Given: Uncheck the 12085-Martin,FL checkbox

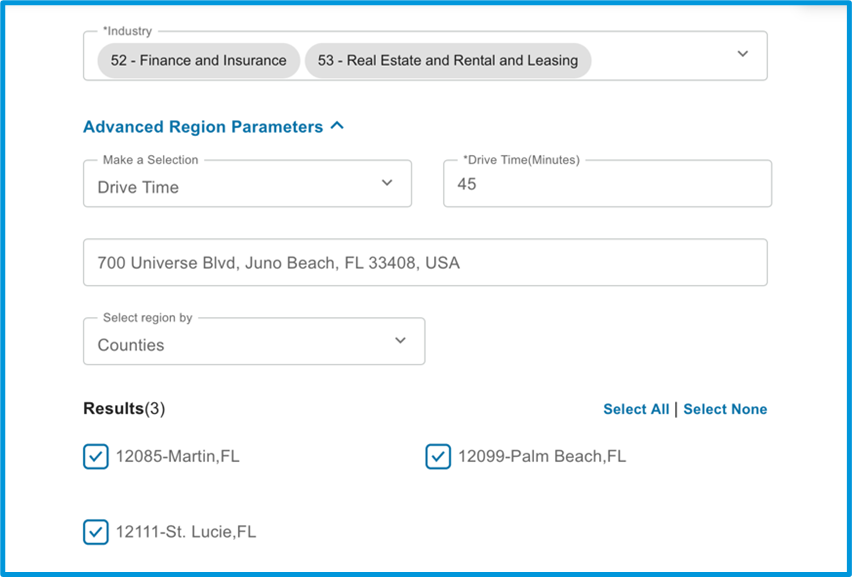Looking at the screenshot, I should 96,456.
